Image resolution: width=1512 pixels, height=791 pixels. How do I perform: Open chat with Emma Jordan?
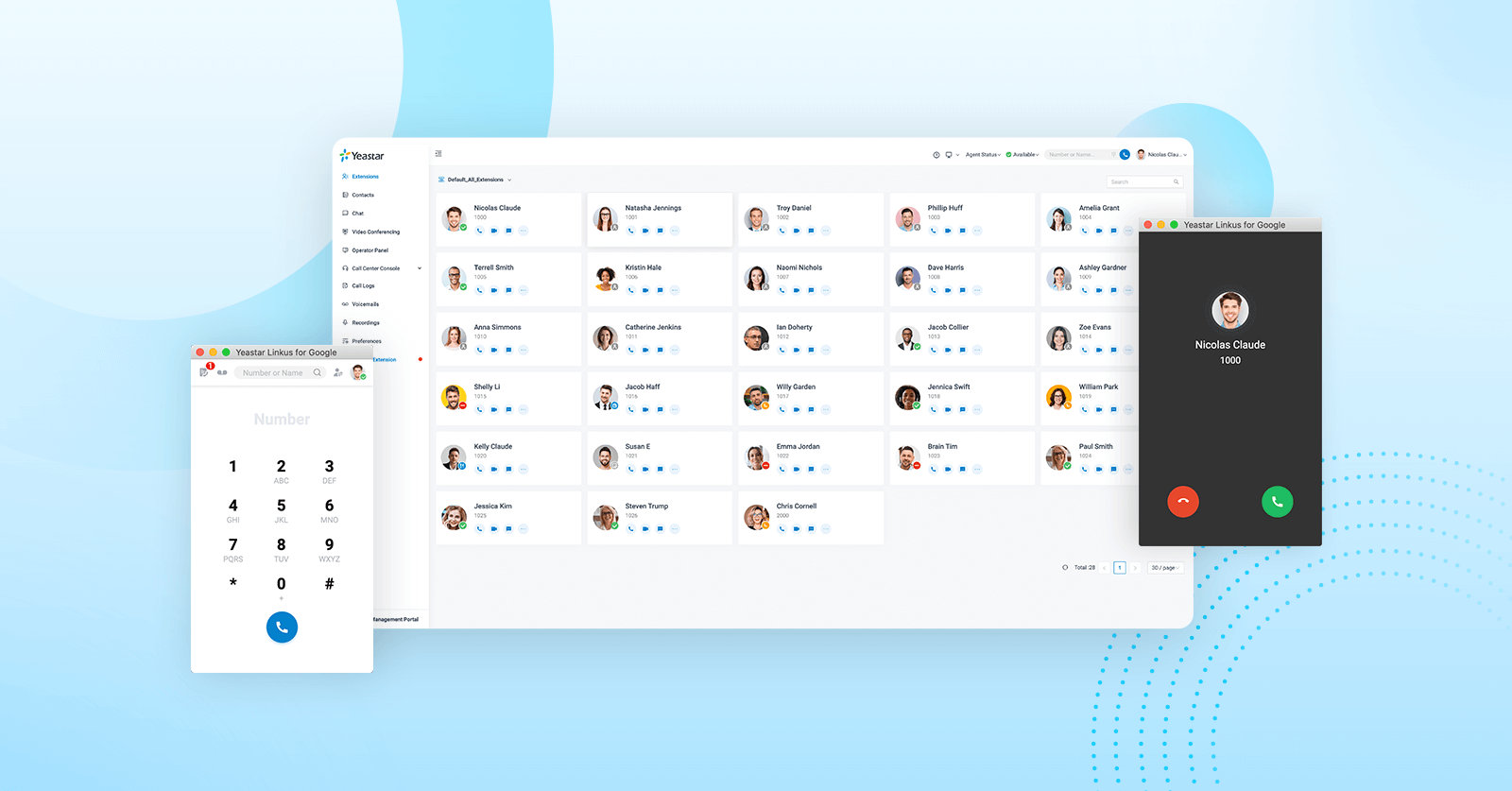click(811, 469)
